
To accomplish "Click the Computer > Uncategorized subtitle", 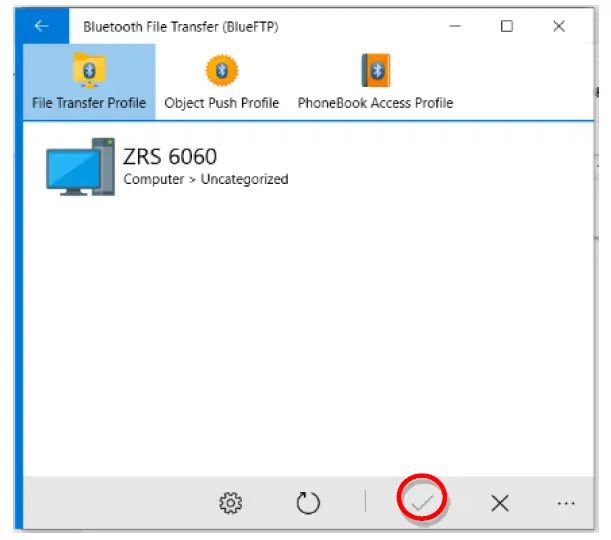I will point(206,179).
